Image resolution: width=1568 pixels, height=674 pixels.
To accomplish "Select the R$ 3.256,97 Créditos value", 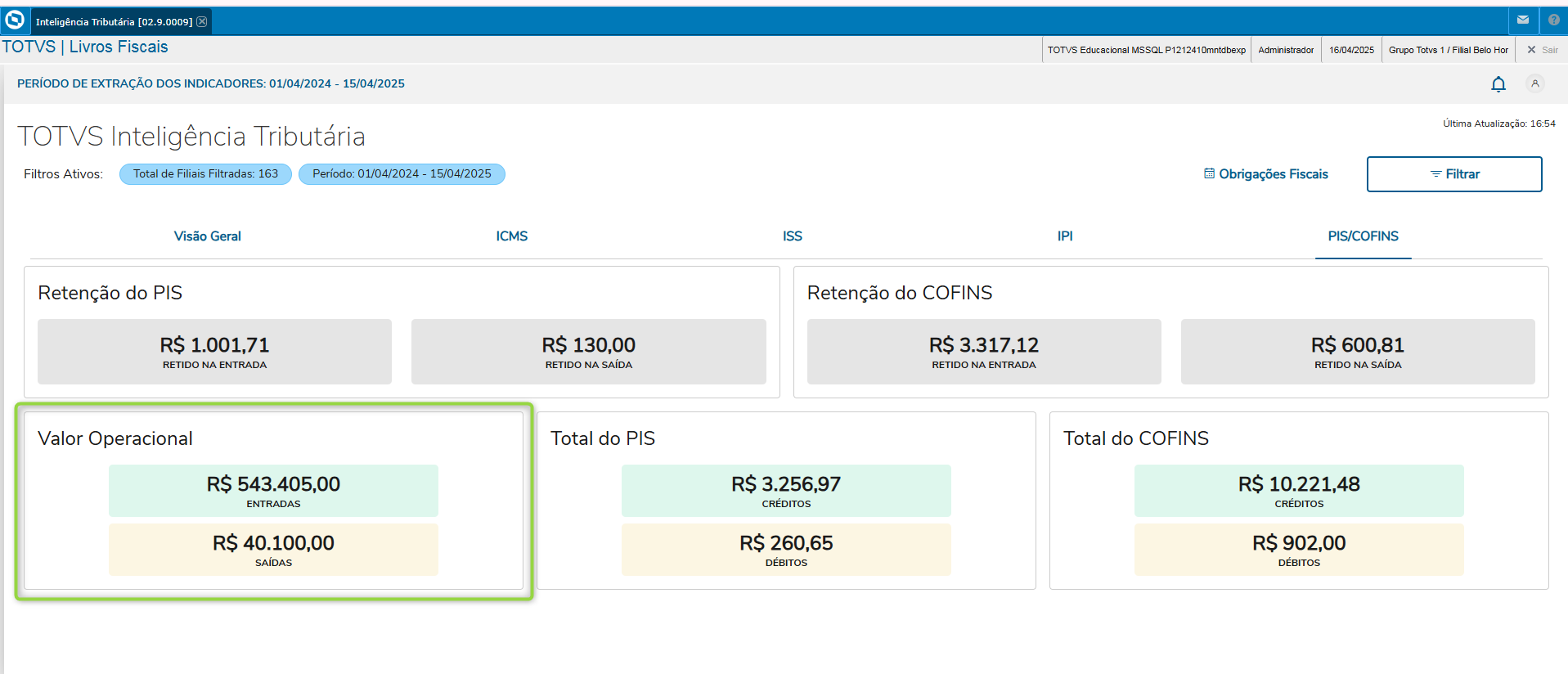I will 786,484.
